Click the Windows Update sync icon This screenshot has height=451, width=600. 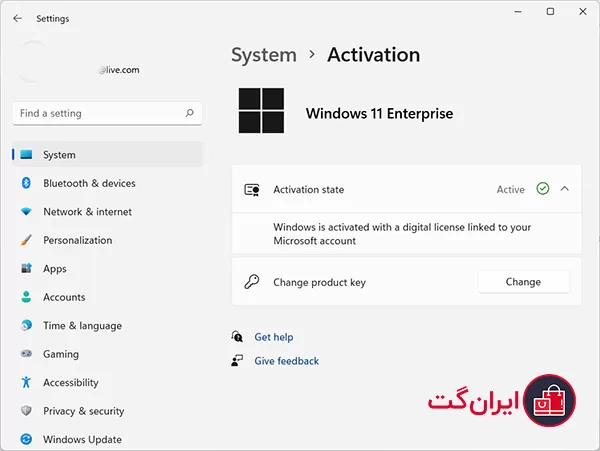(x=26, y=439)
